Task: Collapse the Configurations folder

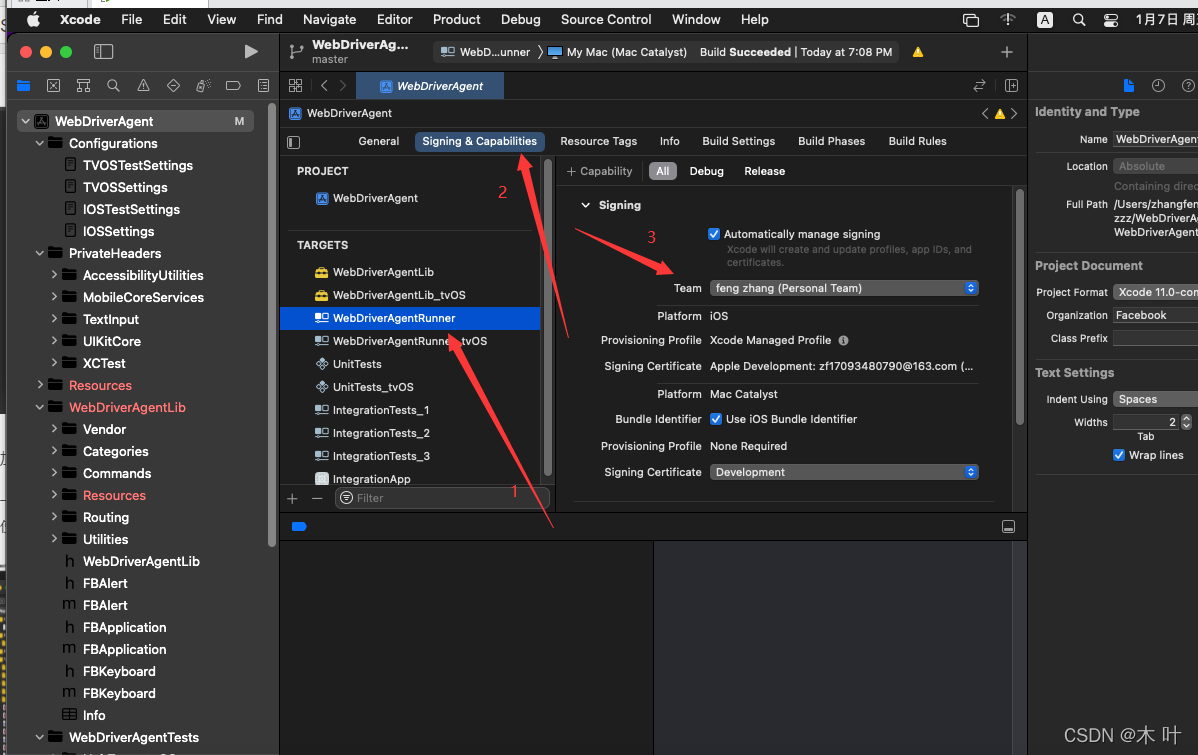Action: (40, 143)
